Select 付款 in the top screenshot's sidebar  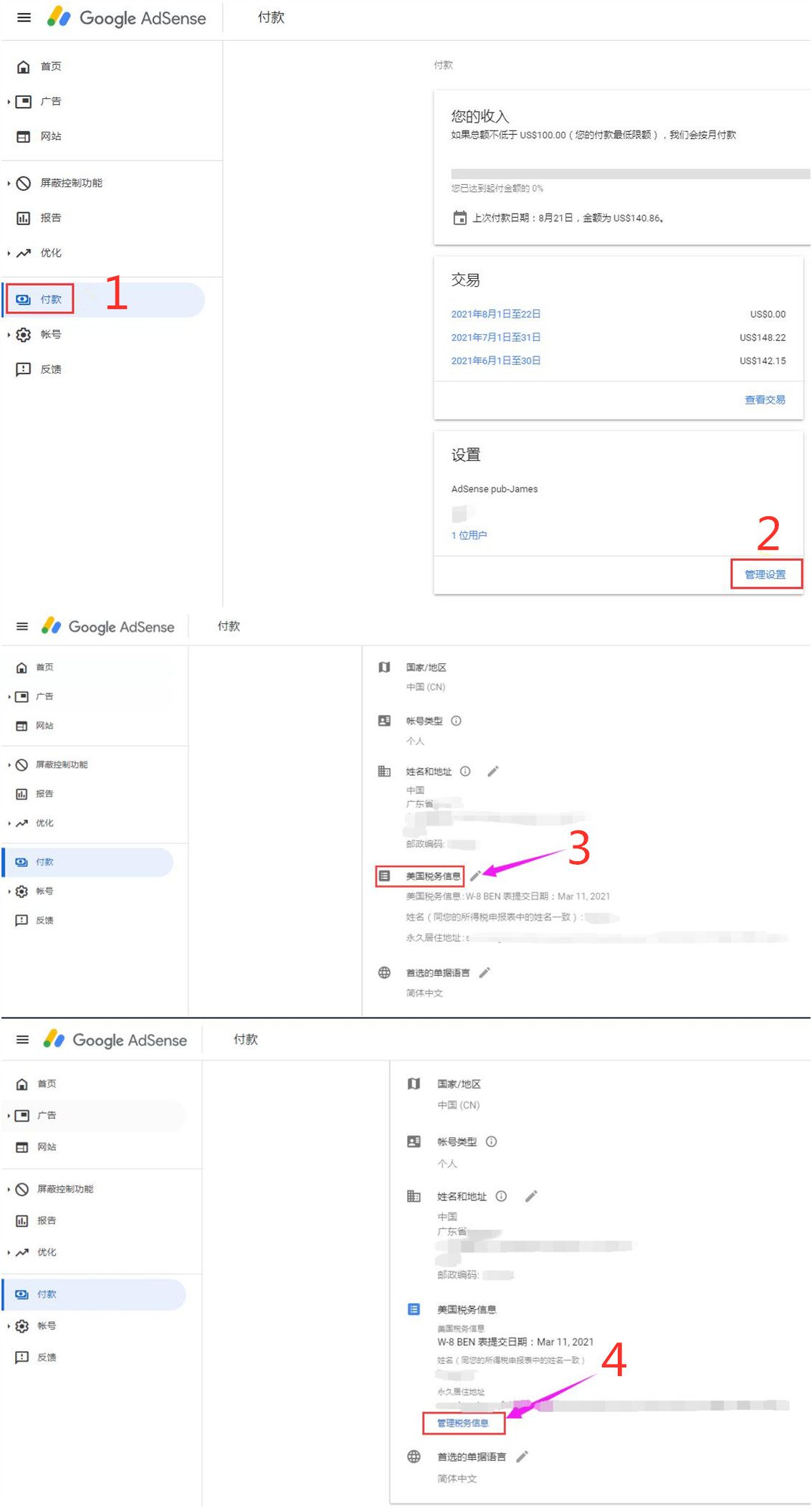(x=102, y=300)
